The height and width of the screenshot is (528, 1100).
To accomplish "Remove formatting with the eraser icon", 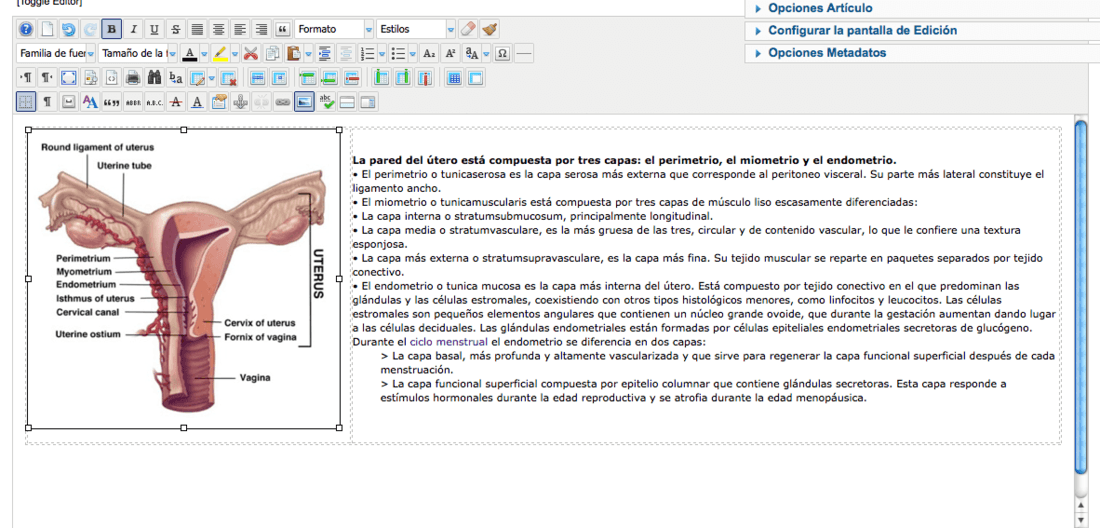I will pos(468,29).
